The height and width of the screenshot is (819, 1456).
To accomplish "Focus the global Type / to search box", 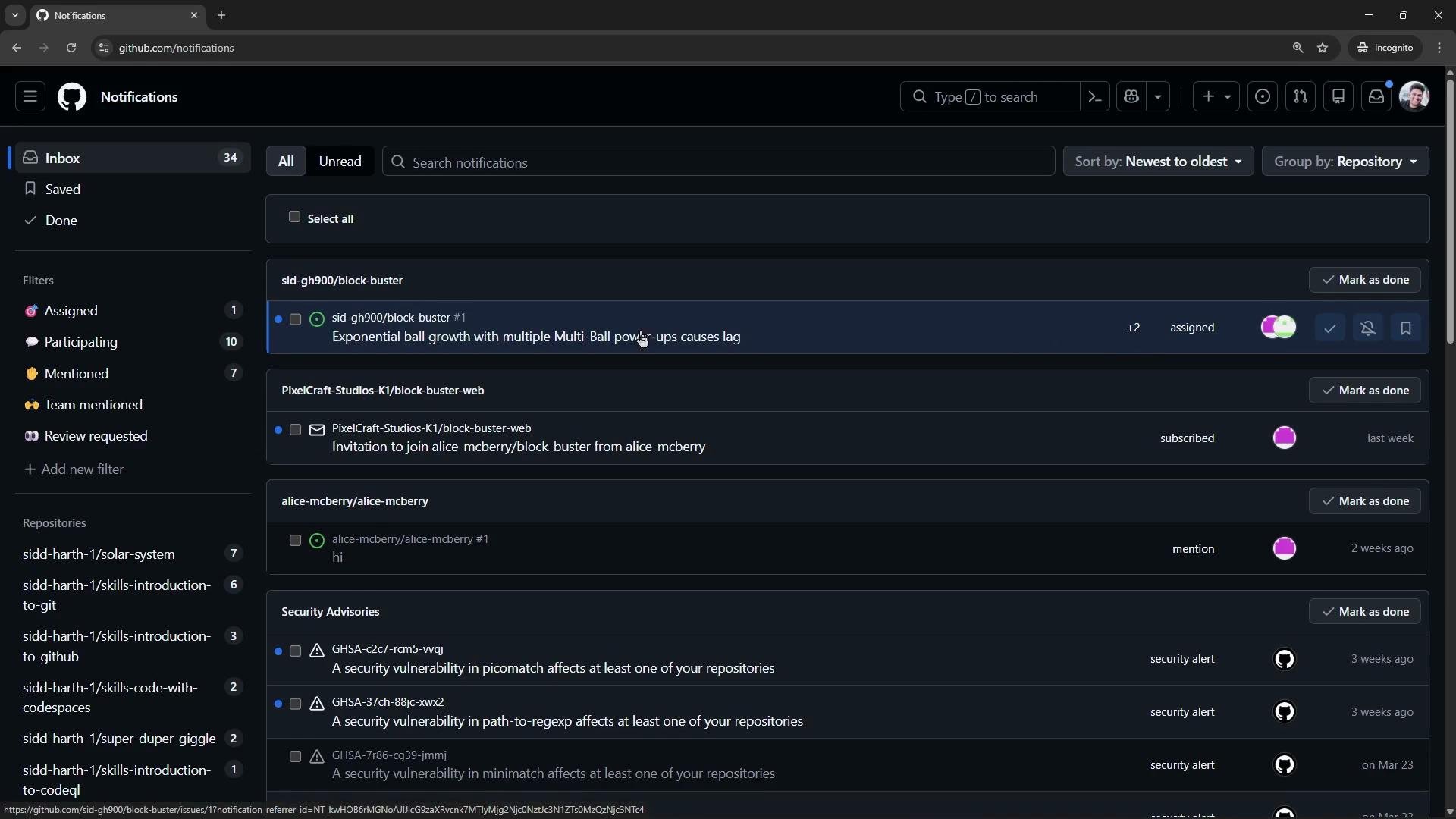I will coord(990,97).
